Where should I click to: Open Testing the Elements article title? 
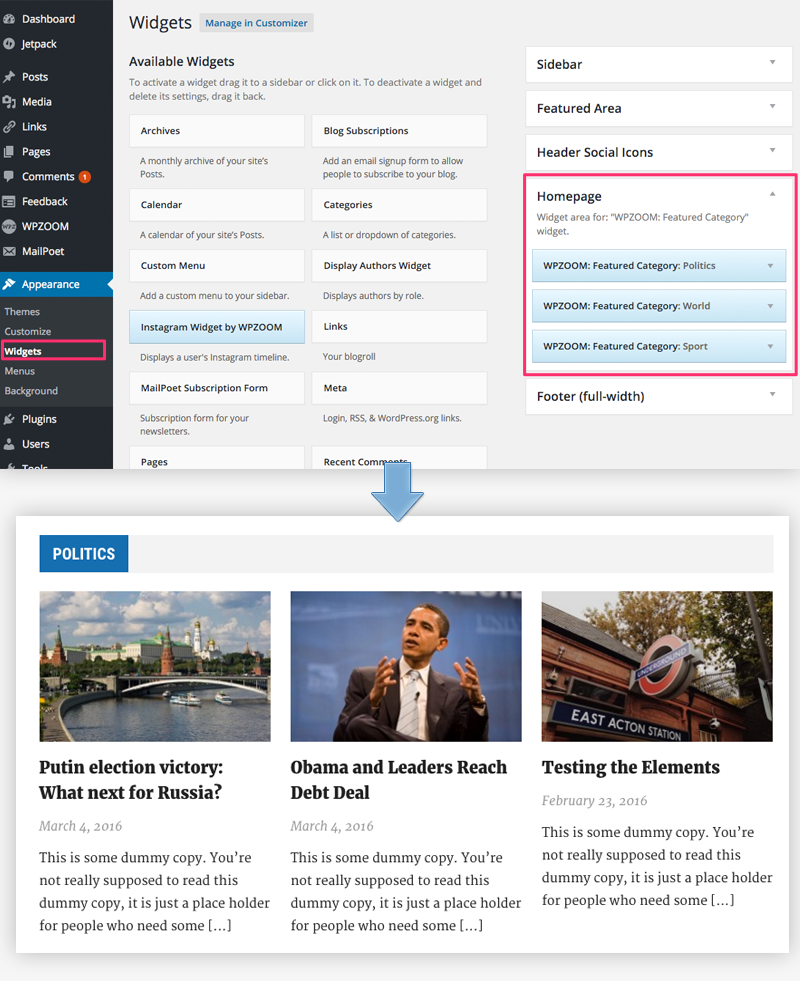click(630, 767)
